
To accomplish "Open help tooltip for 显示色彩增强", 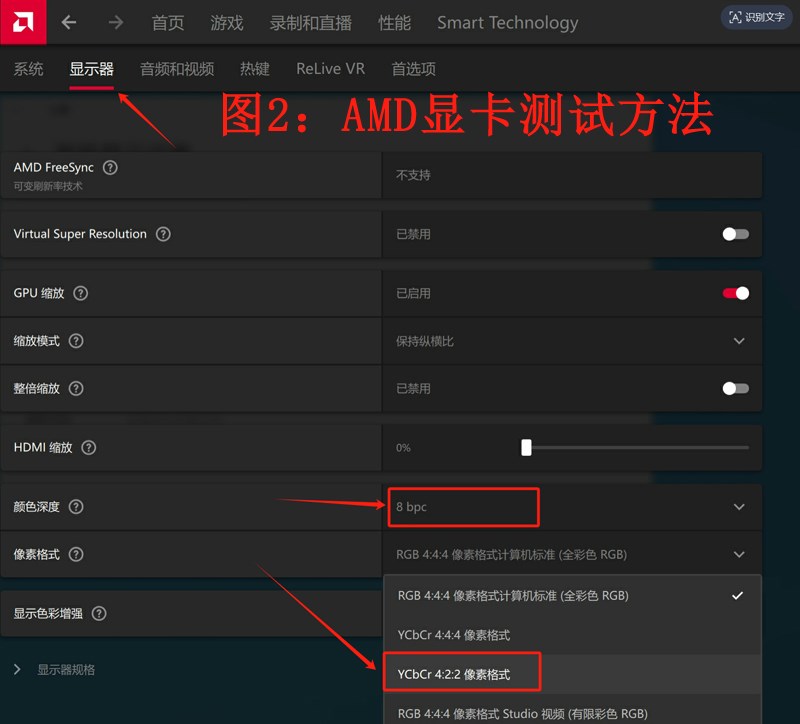I will click(x=99, y=614).
